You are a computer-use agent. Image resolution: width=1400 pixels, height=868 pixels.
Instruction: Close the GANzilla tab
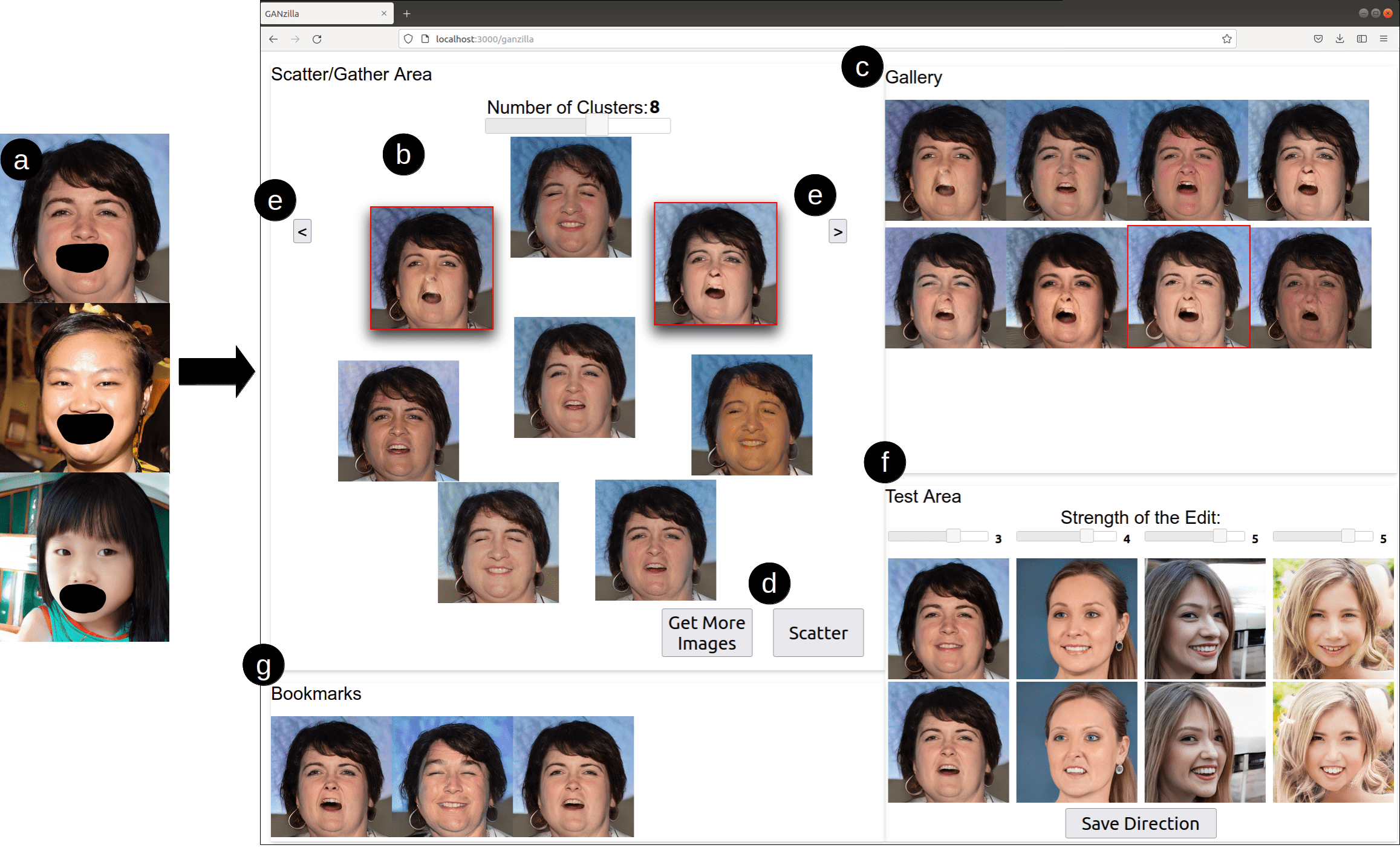pyautogui.click(x=383, y=13)
